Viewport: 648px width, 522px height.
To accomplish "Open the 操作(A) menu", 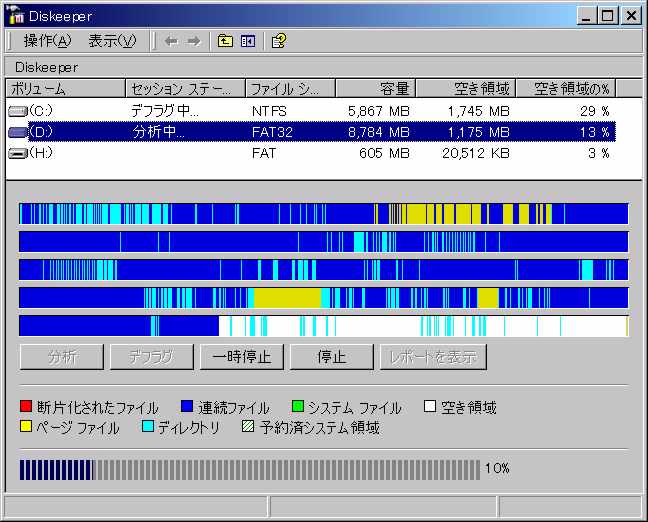I will [47, 41].
